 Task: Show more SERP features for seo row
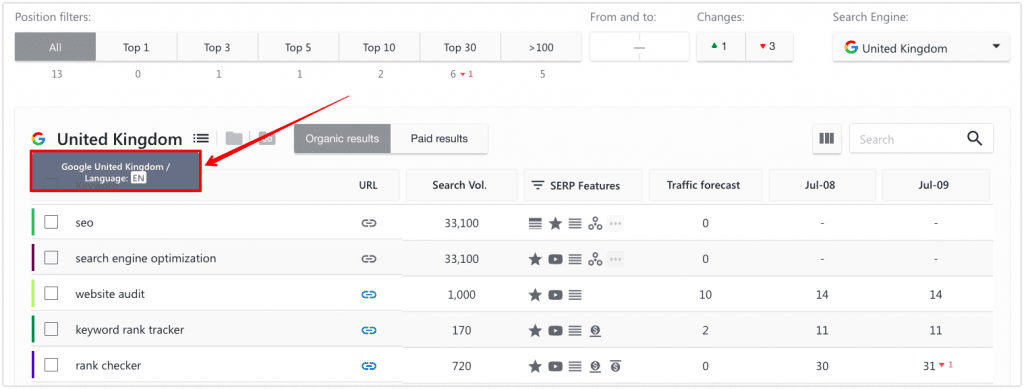[615, 224]
